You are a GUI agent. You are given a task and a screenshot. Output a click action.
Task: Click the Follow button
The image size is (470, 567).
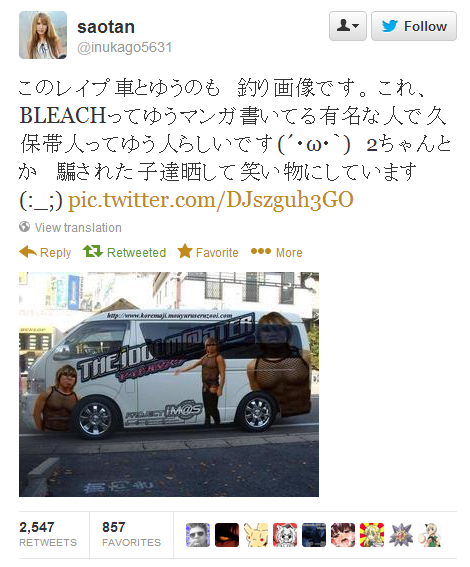click(414, 26)
